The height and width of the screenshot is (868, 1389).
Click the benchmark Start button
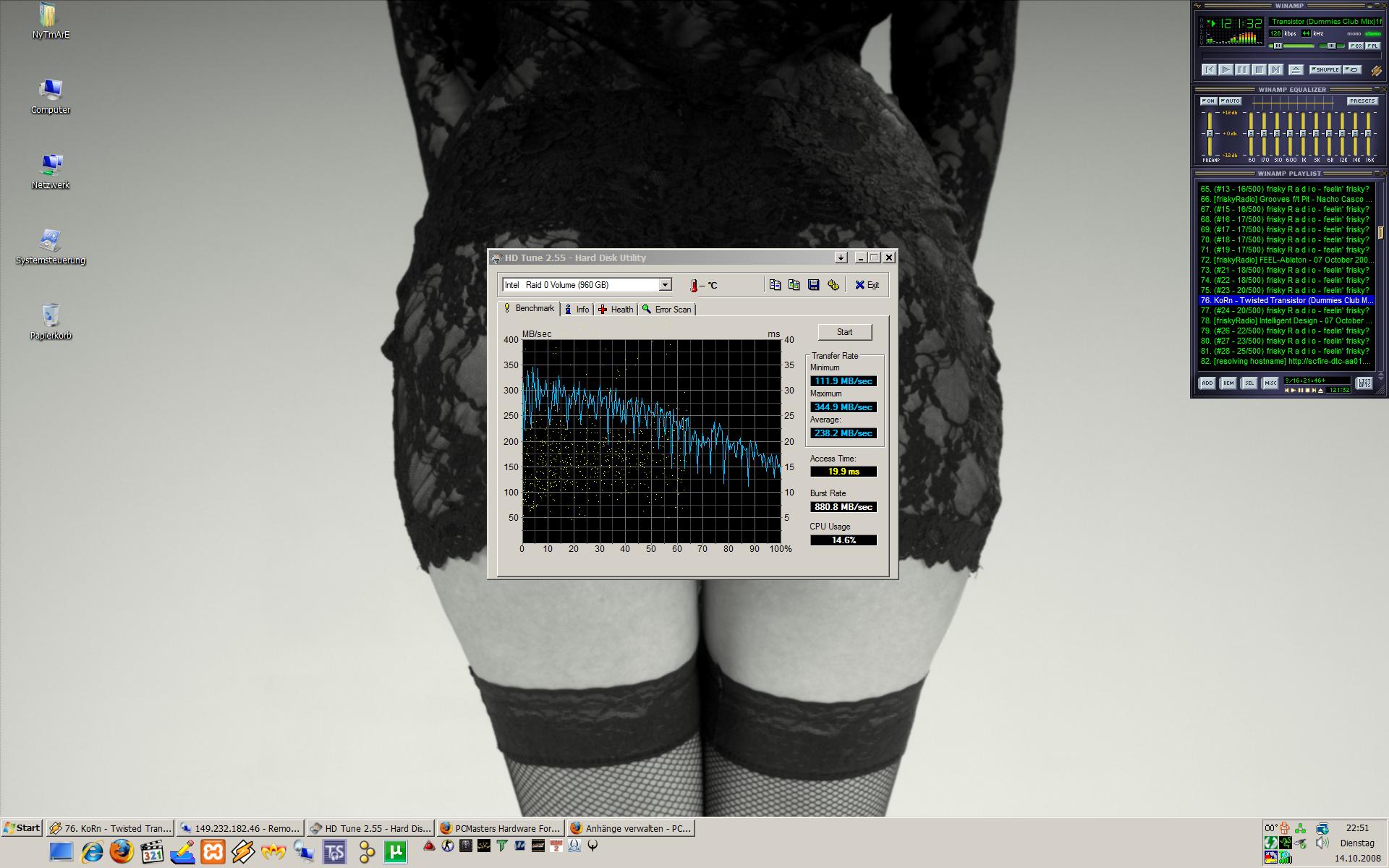click(844, 332)
